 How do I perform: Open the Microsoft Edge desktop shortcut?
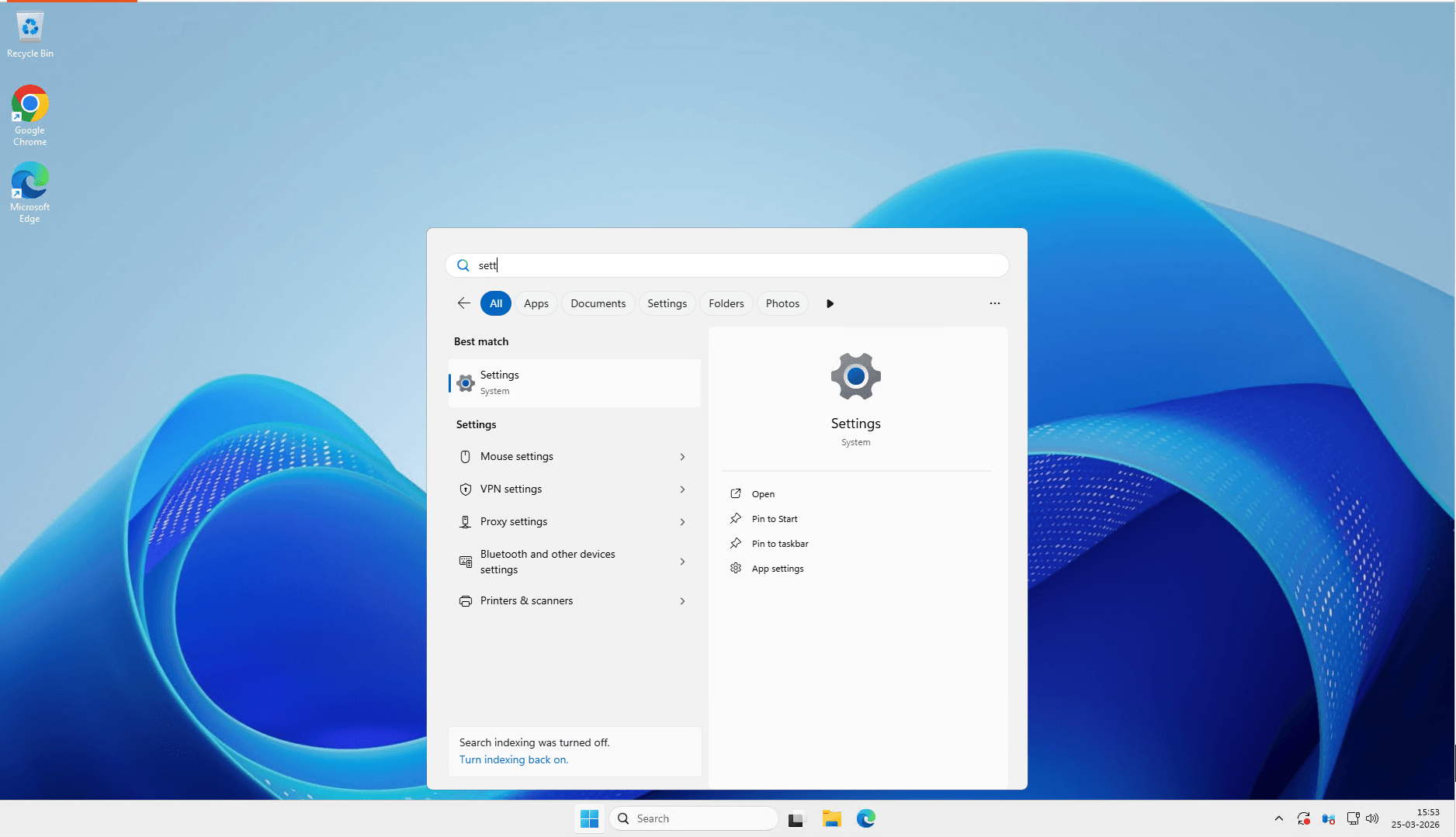(29, 192)
